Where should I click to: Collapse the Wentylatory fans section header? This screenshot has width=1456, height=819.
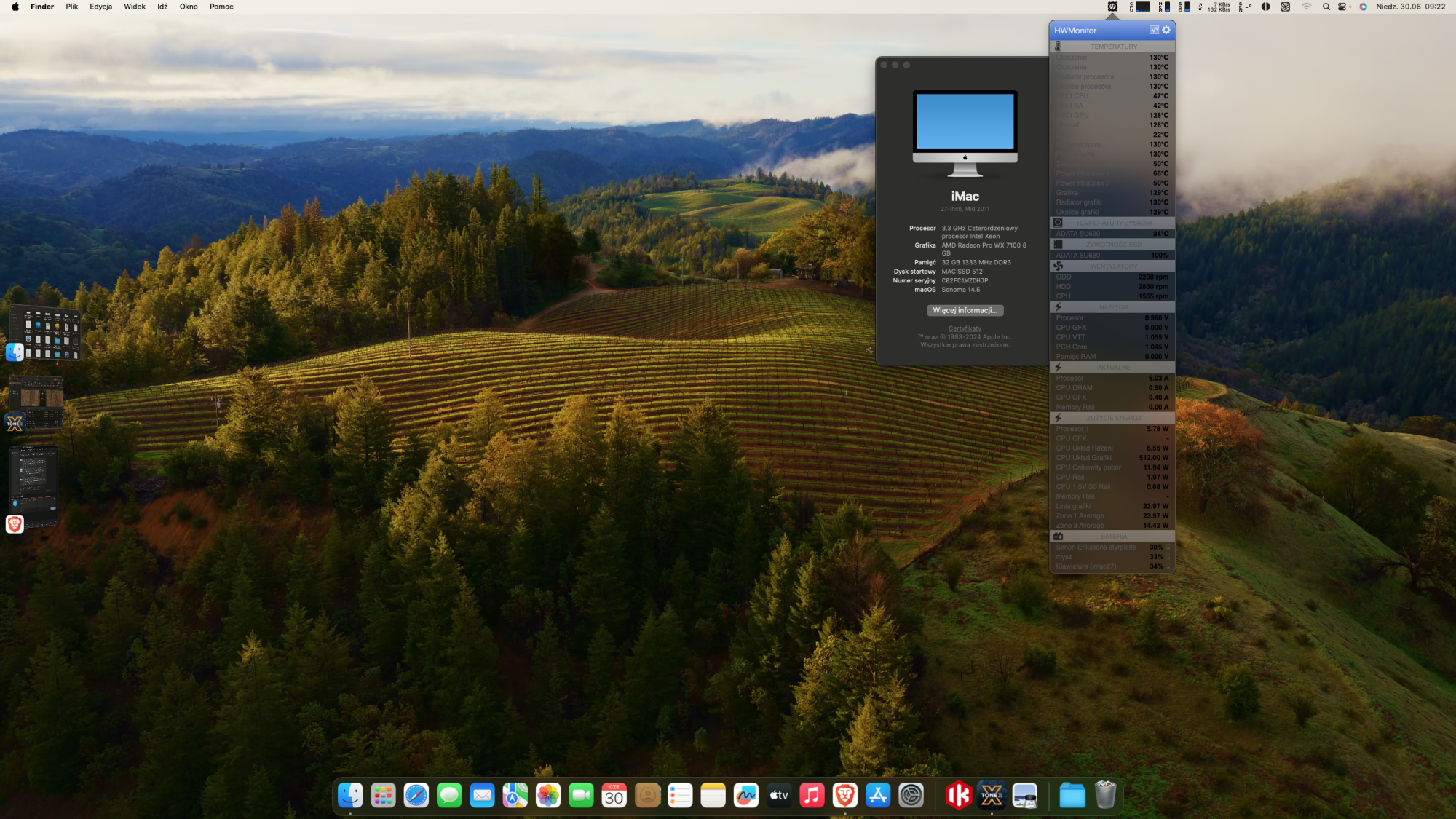(x=1112, y=266)
